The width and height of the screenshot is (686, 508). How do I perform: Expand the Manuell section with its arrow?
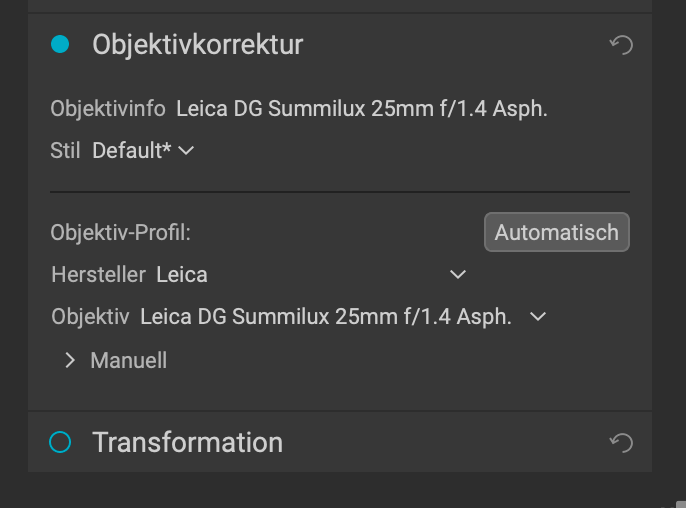tap(70, 361)
